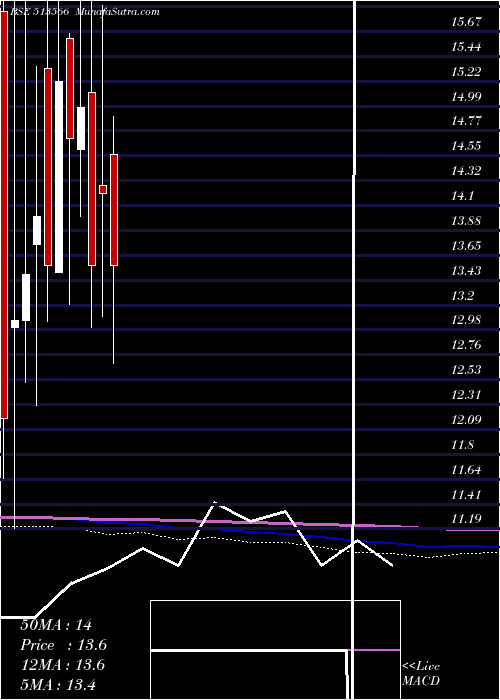Image resolution: width=500 pixels, height=700 pixels.
Task: Click the 12.76 price axis label
Action: (467, 345)
